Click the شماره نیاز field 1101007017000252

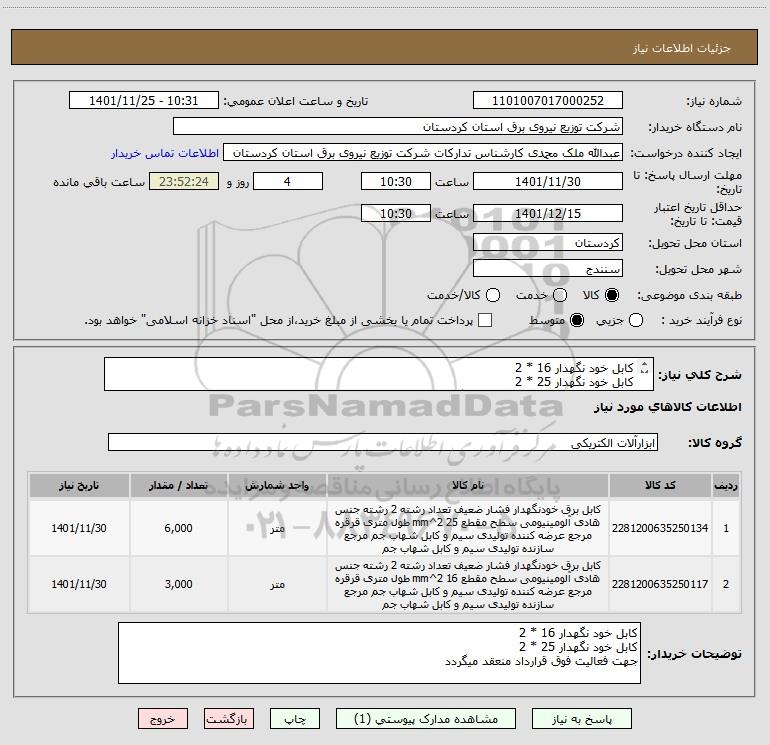[x=548, y=100]
